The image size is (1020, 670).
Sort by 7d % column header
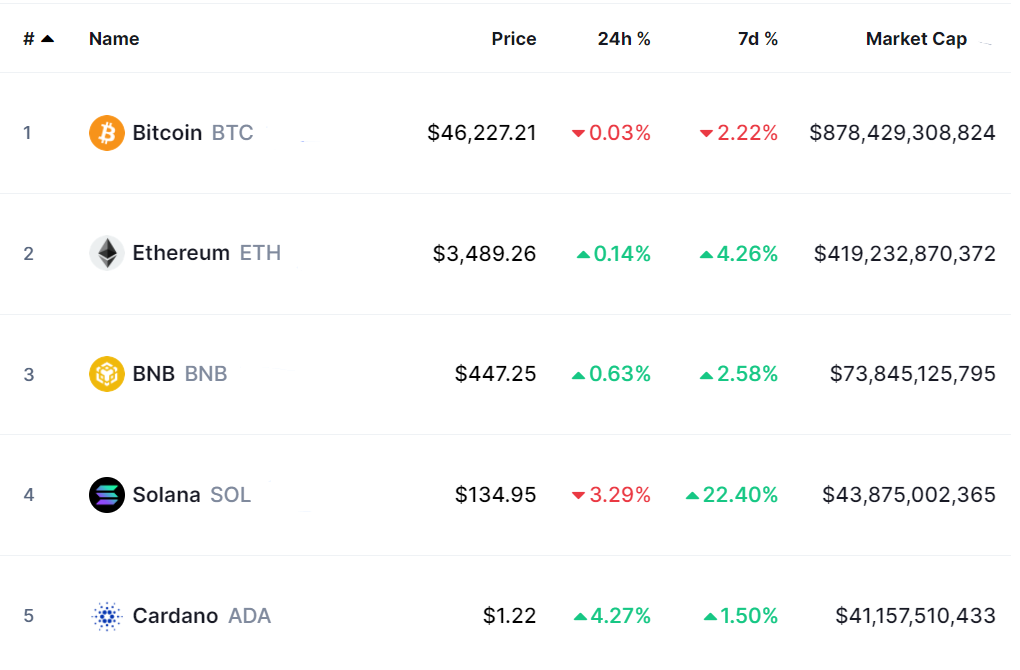[x=757, y=39]
